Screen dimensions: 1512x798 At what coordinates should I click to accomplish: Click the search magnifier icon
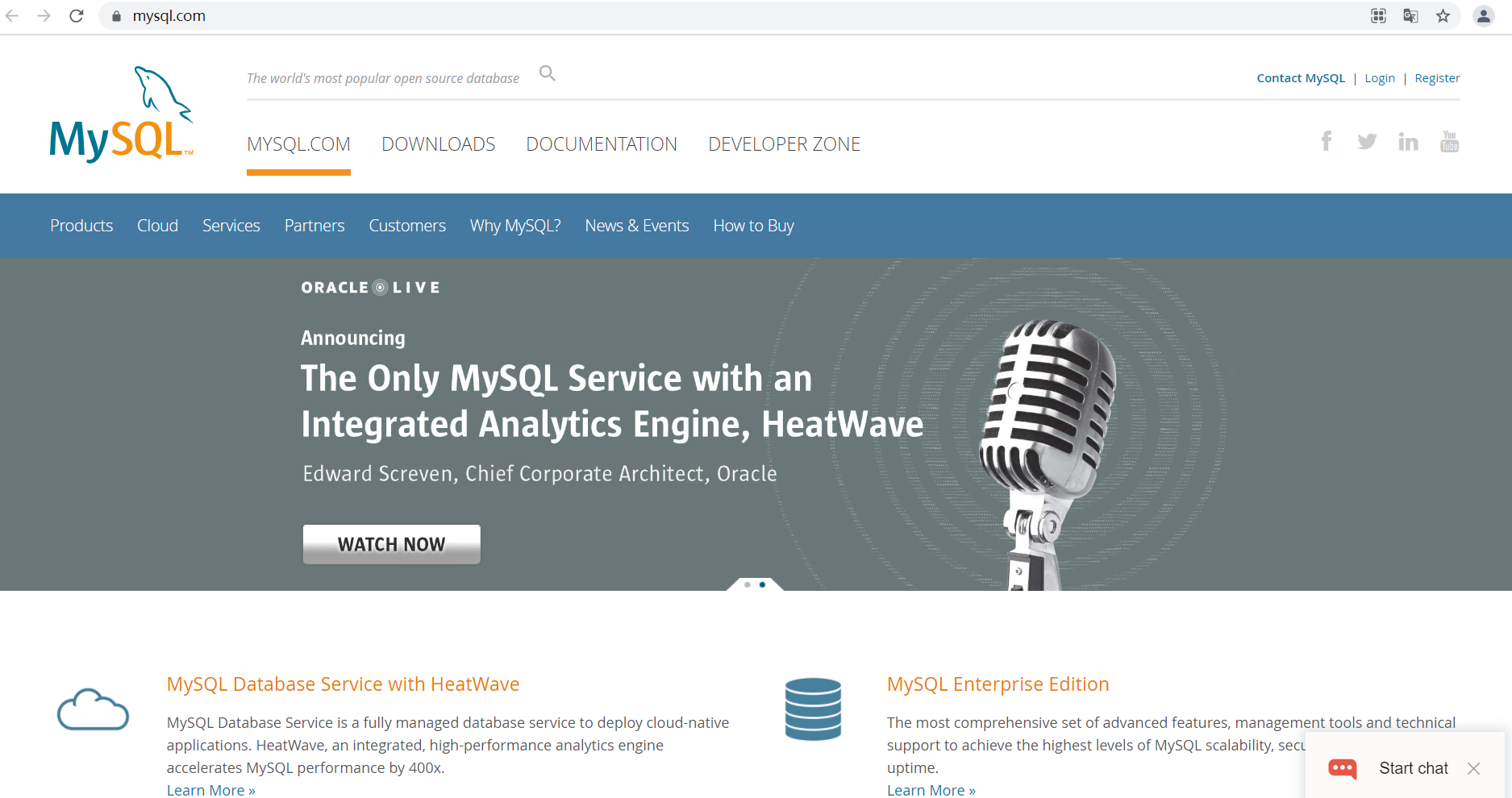(x=547, y=73)
